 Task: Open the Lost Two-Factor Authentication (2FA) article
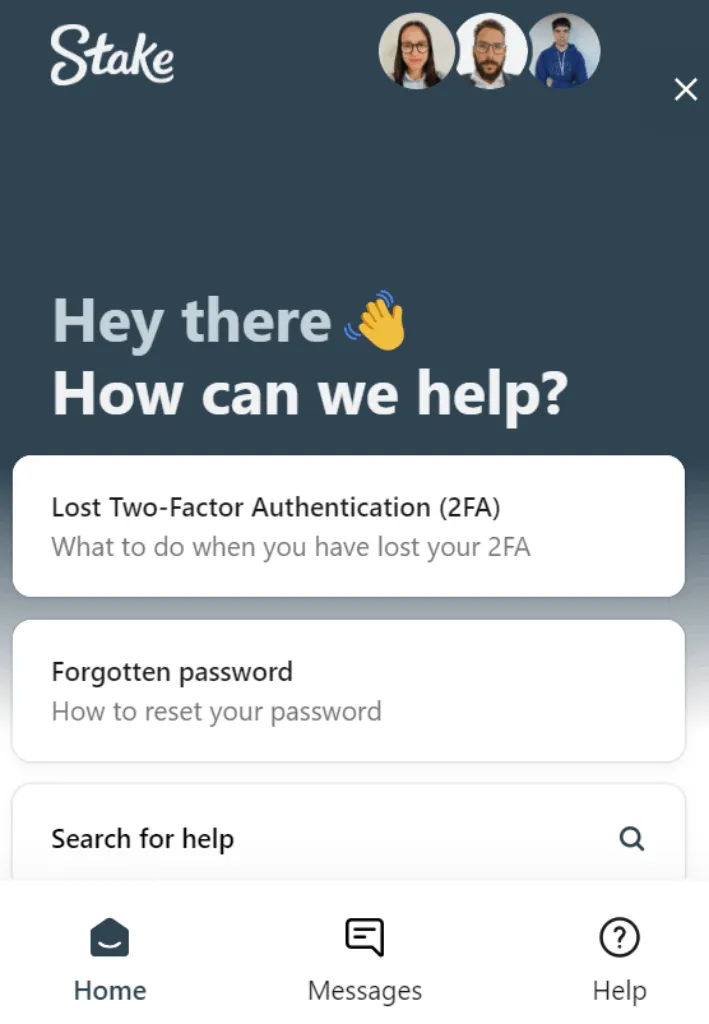point(275,507)
